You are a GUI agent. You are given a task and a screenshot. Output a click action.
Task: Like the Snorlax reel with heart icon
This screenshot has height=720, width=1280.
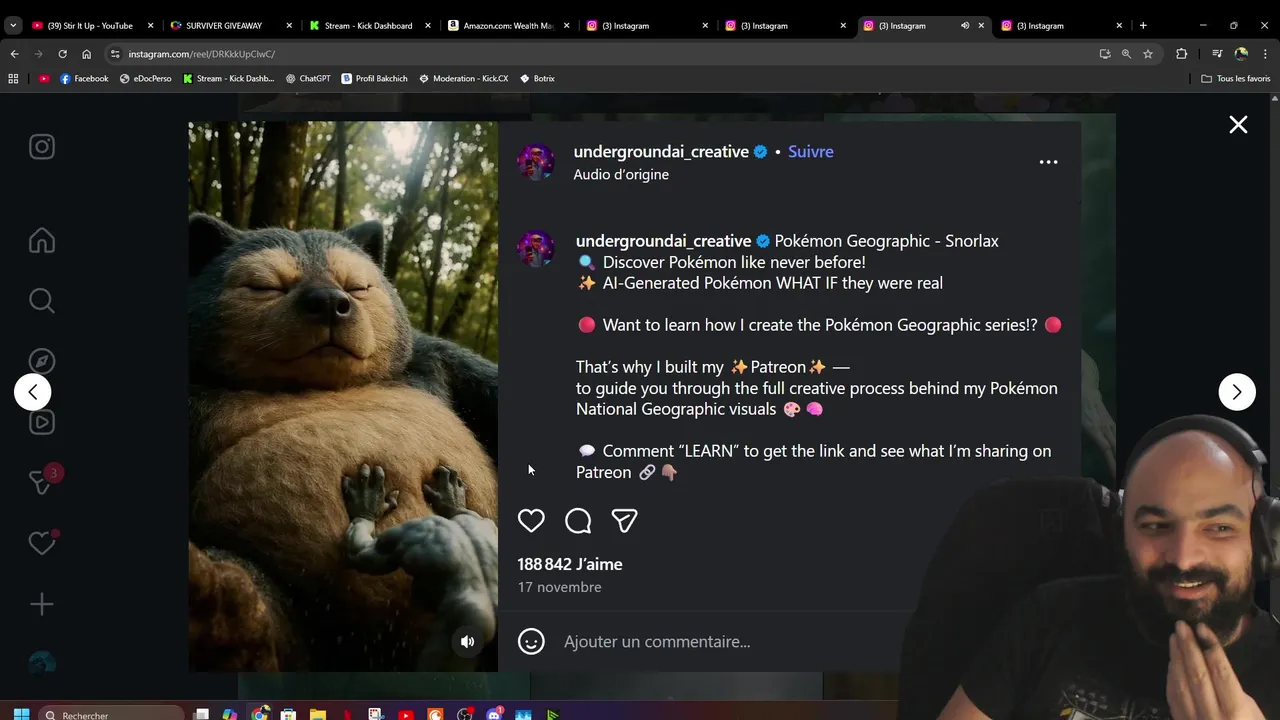[x=531, y=521]
